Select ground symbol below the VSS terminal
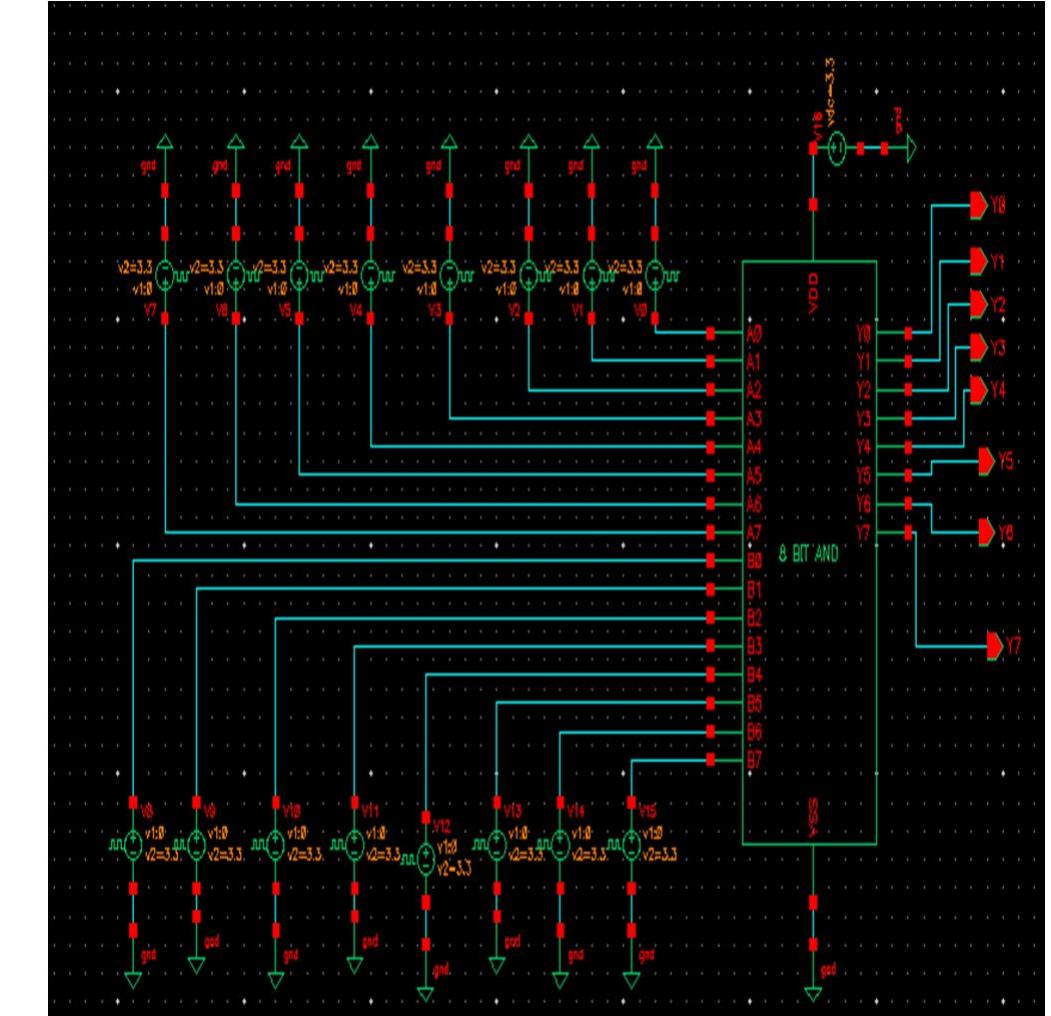 [x=813, y=995]
